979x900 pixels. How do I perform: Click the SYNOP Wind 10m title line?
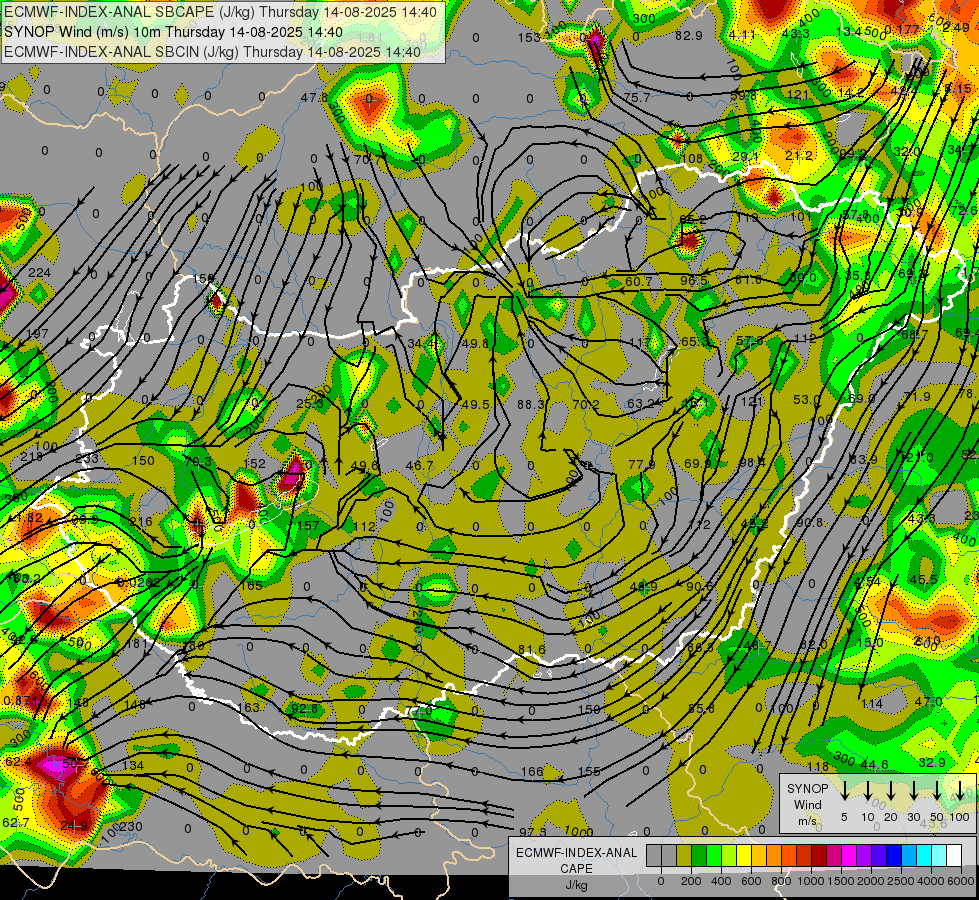[174, 32]
